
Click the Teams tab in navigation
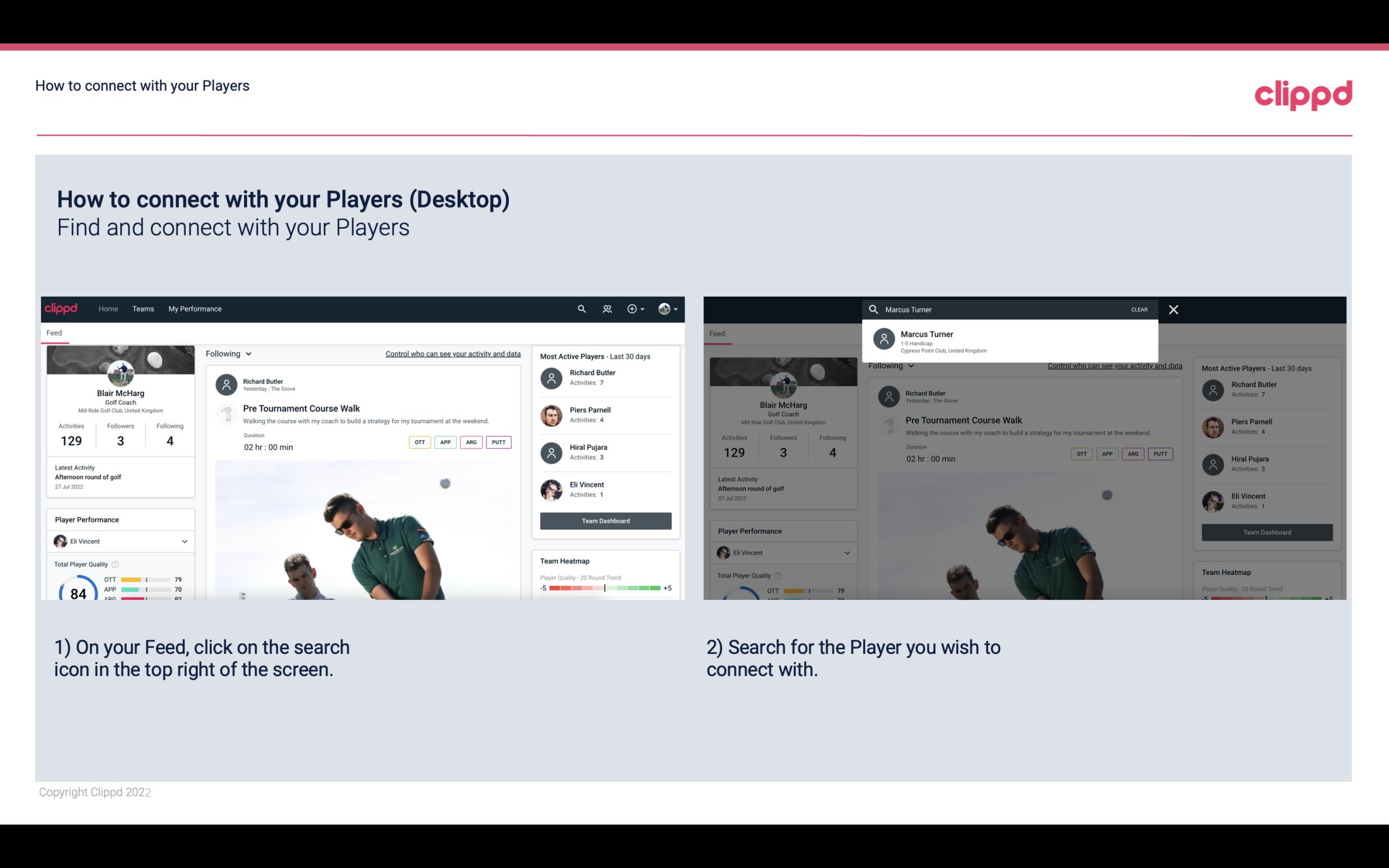[143, 308]
